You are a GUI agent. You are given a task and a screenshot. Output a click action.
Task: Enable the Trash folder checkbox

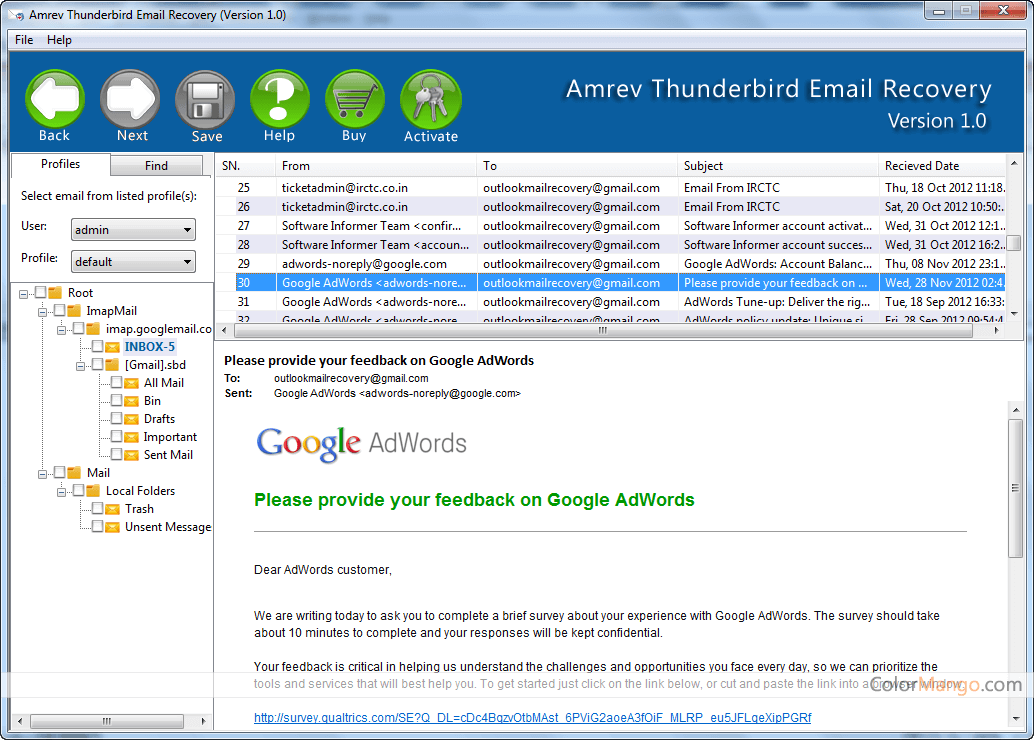coord(97,509)
